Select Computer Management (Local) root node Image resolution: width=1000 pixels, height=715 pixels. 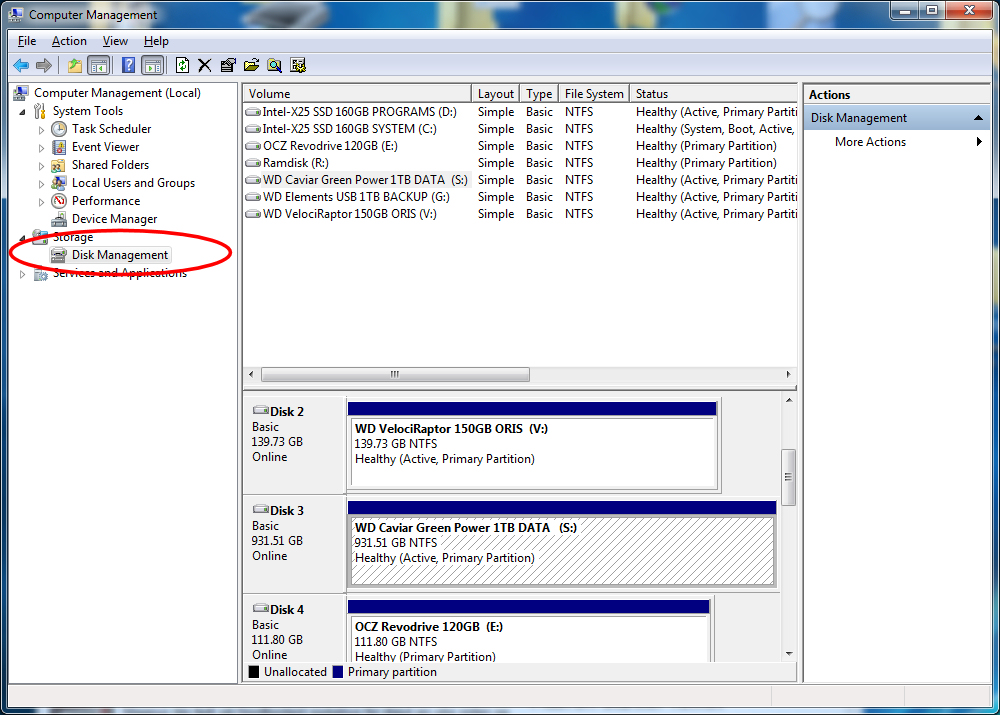pos(117,93)
